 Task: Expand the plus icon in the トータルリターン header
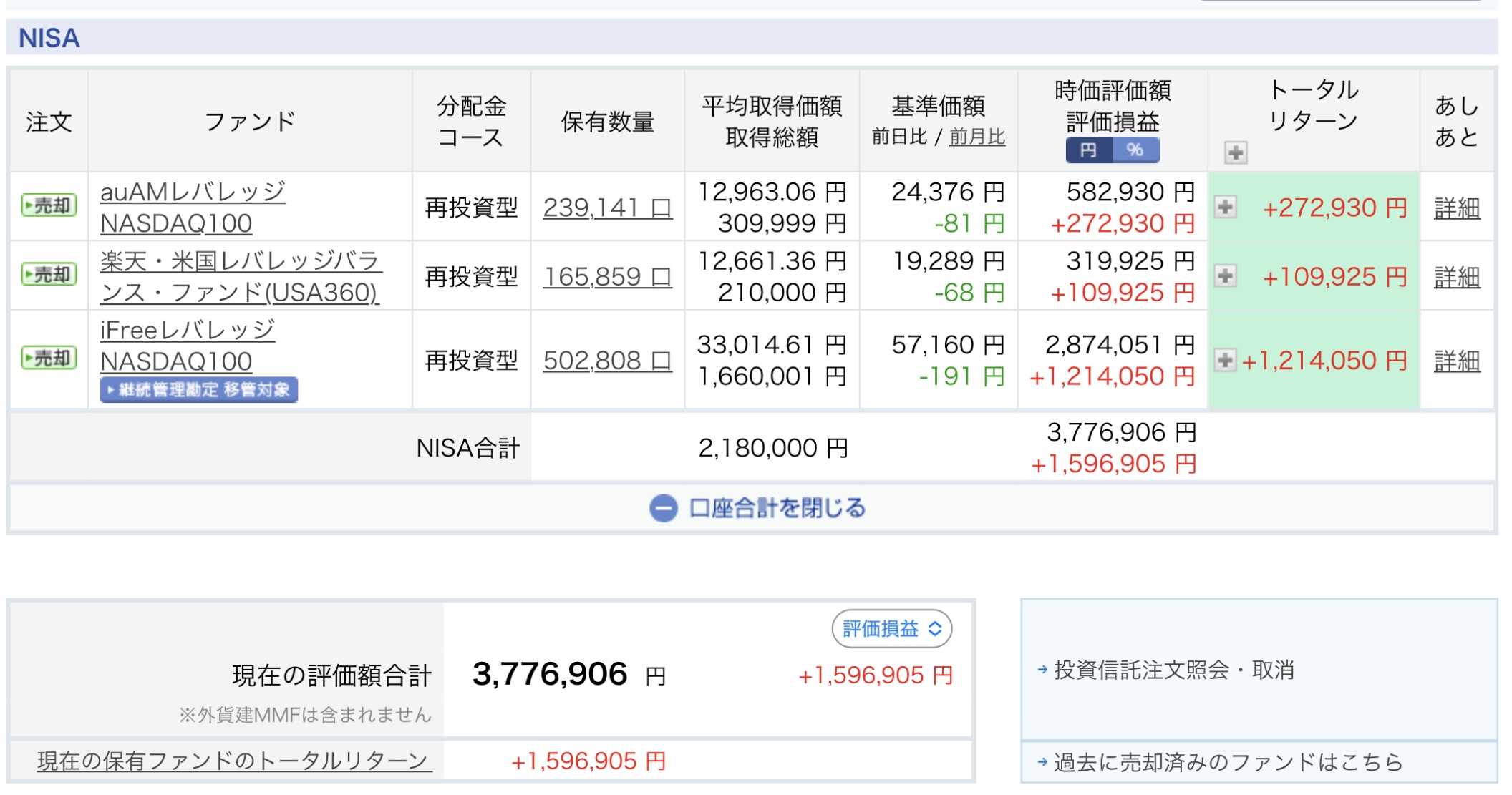(1235, 152)
